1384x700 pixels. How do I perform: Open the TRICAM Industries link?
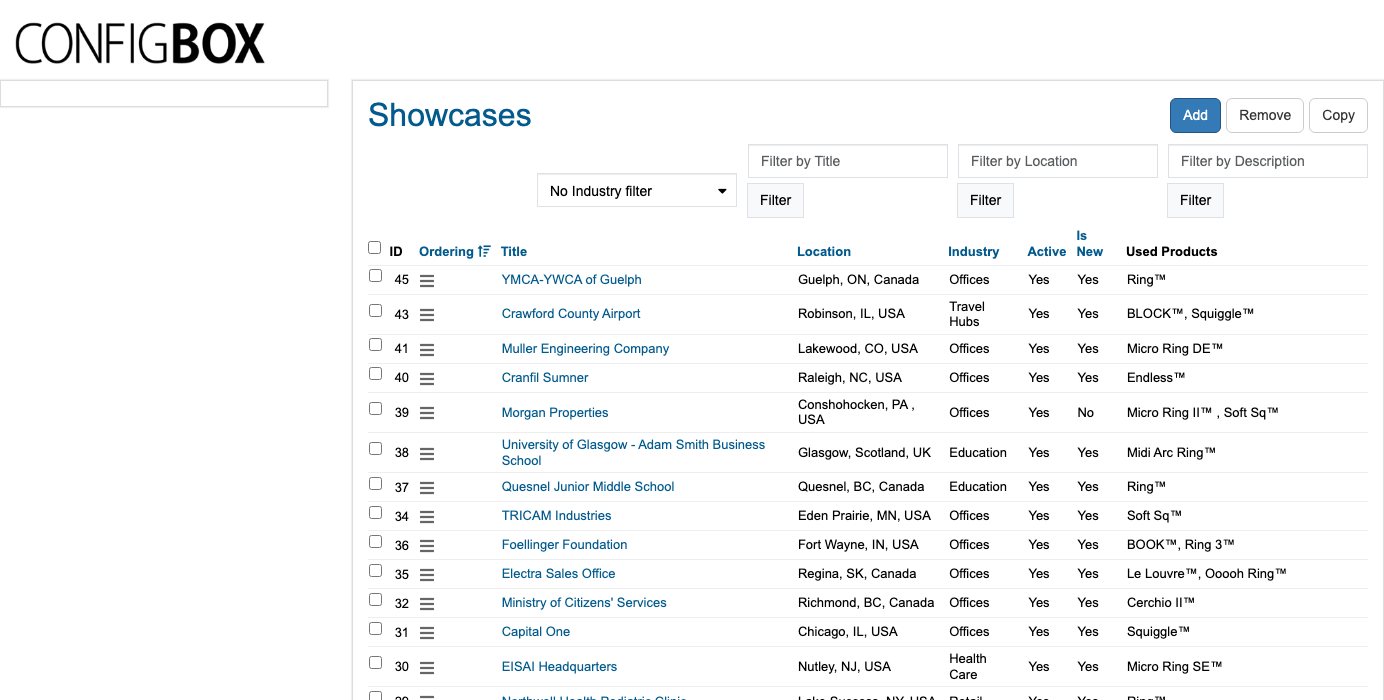click(x=556, y=516)
